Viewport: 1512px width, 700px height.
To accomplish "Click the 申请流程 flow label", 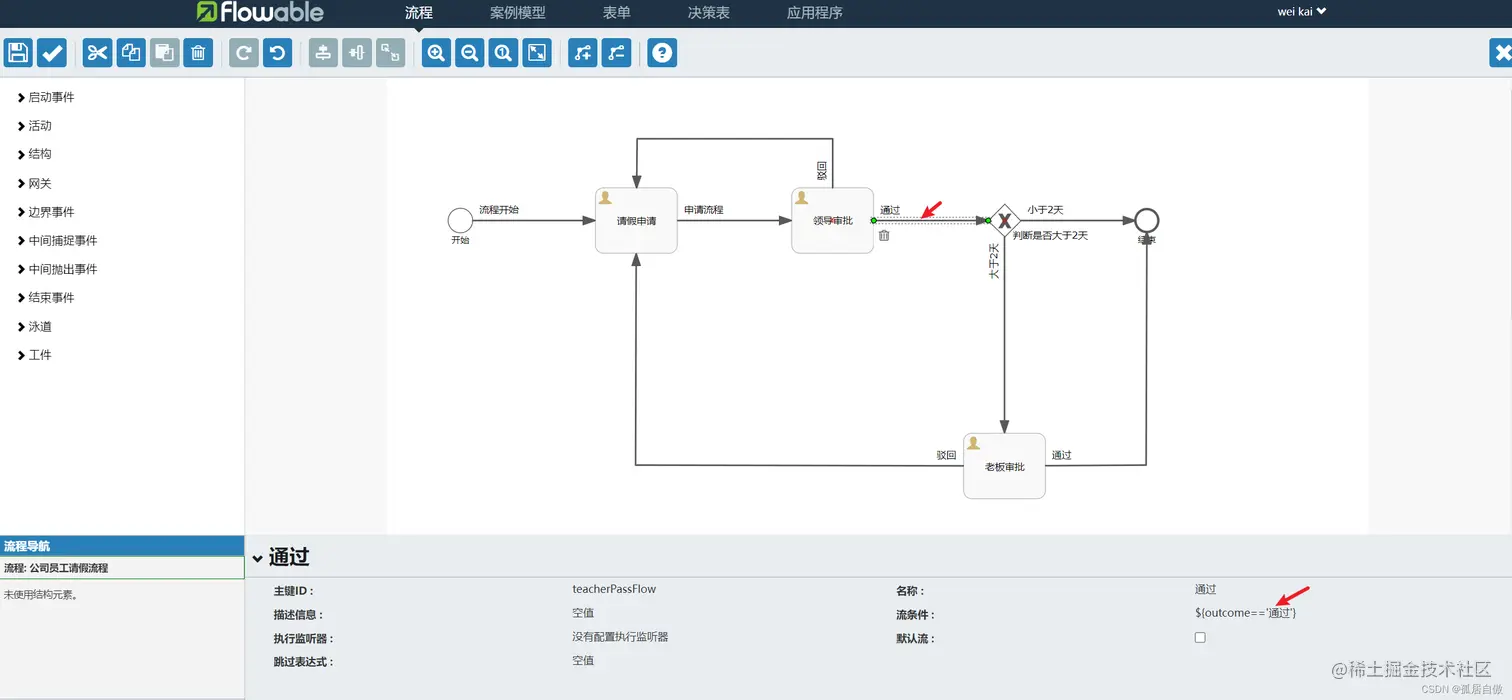I will click(x=703, y=210).
